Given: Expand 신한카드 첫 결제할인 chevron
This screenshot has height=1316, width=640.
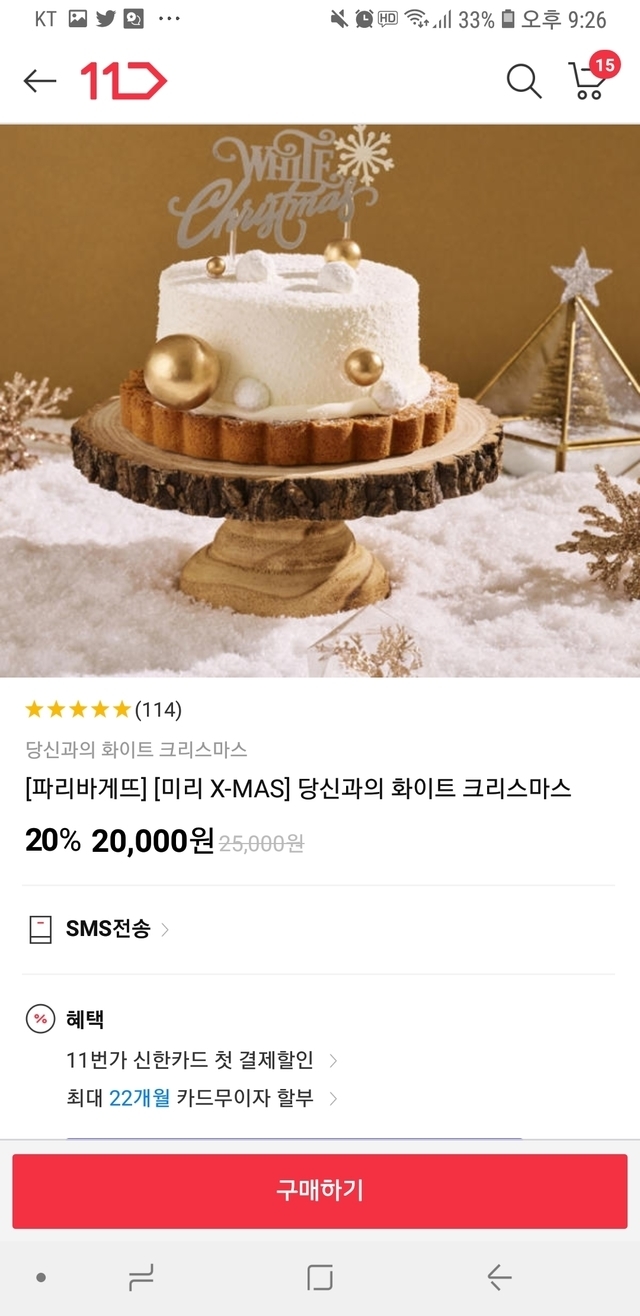Looking at the screenshot, I should tap(333, 1060).
